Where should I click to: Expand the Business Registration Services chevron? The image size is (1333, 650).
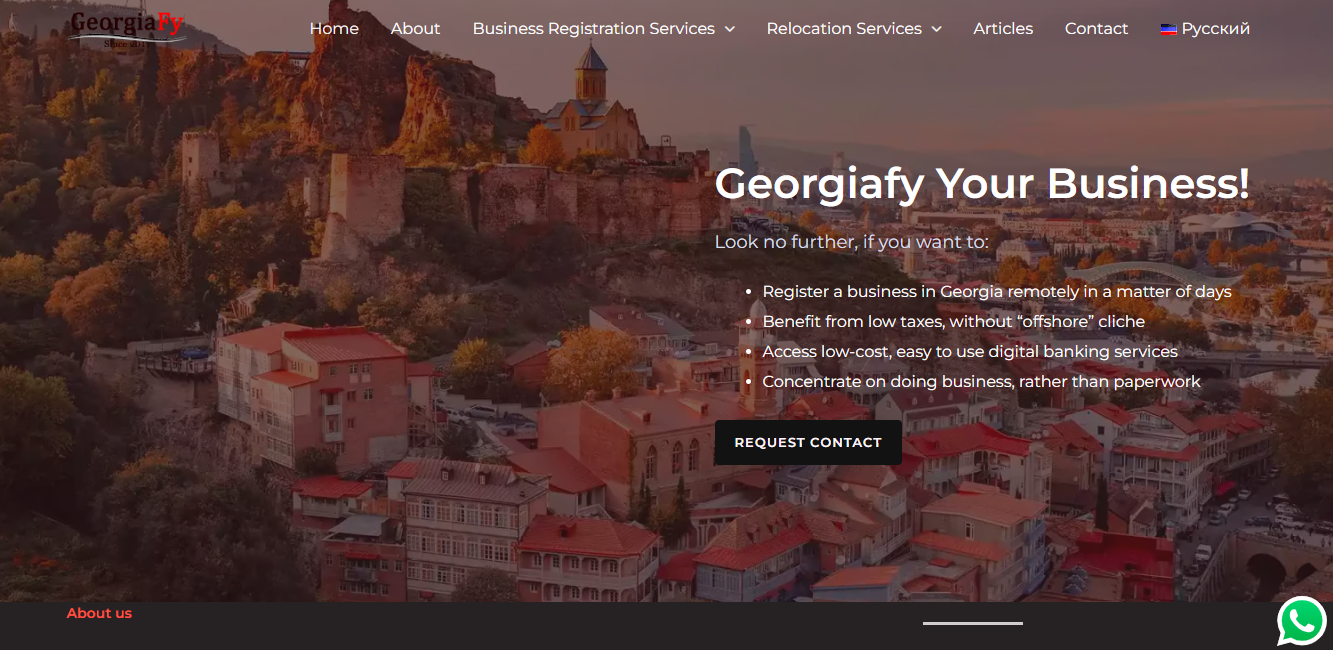pyautogui.click(x=730, y=29)
